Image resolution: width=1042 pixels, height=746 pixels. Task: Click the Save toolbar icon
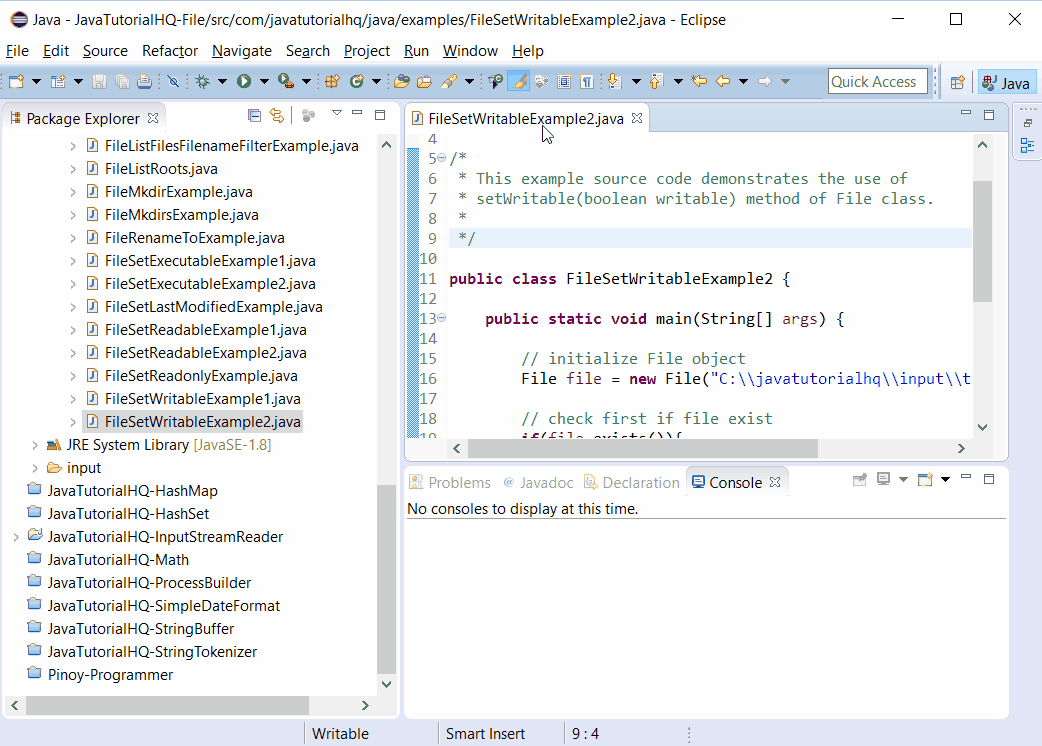tap(99, 82)
